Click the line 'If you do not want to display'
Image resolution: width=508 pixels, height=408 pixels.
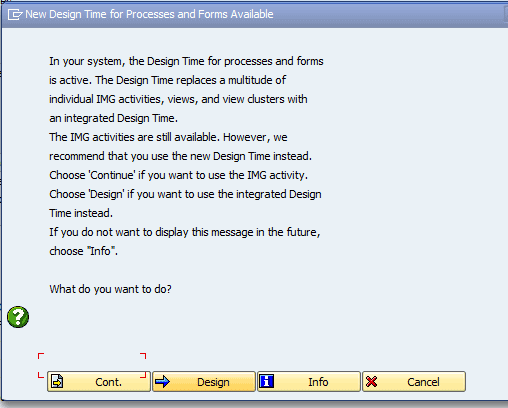(185, 232)
